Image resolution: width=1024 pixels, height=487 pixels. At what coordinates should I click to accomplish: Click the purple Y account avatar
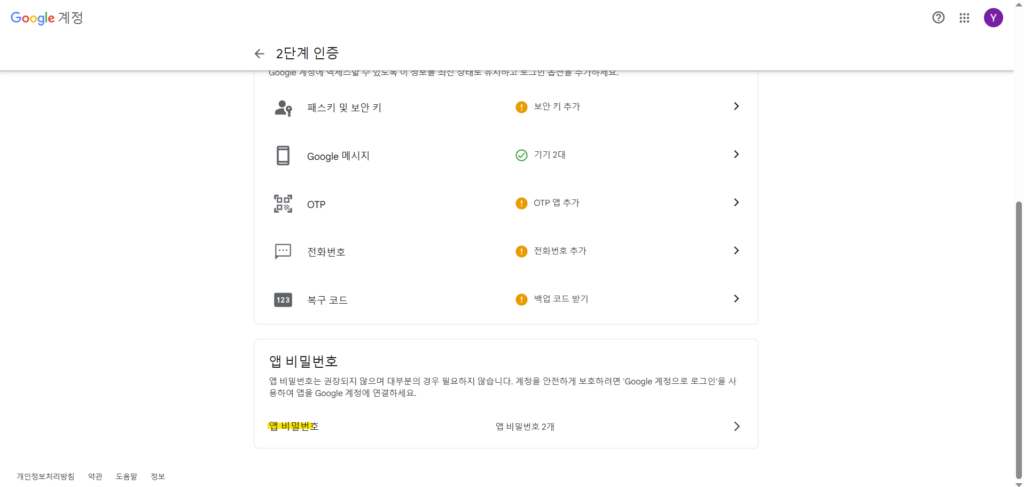click(x=993, y=17)
